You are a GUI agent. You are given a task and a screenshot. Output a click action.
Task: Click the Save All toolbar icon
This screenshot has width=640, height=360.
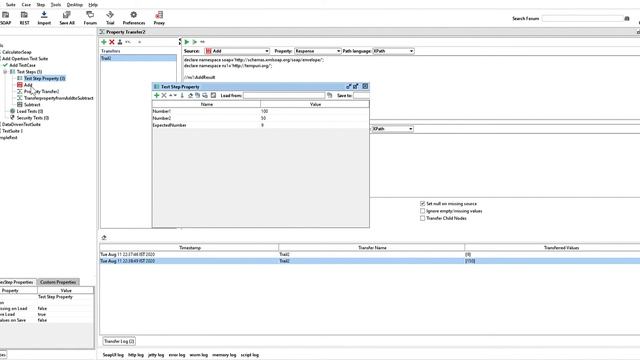(x=67, y=15)
